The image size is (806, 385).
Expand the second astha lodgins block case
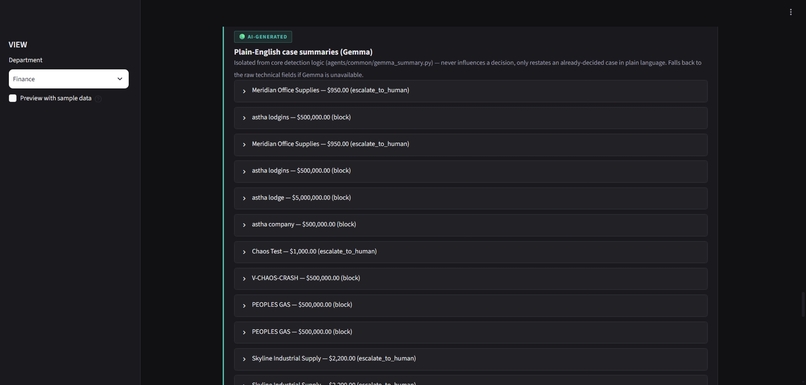470,171
